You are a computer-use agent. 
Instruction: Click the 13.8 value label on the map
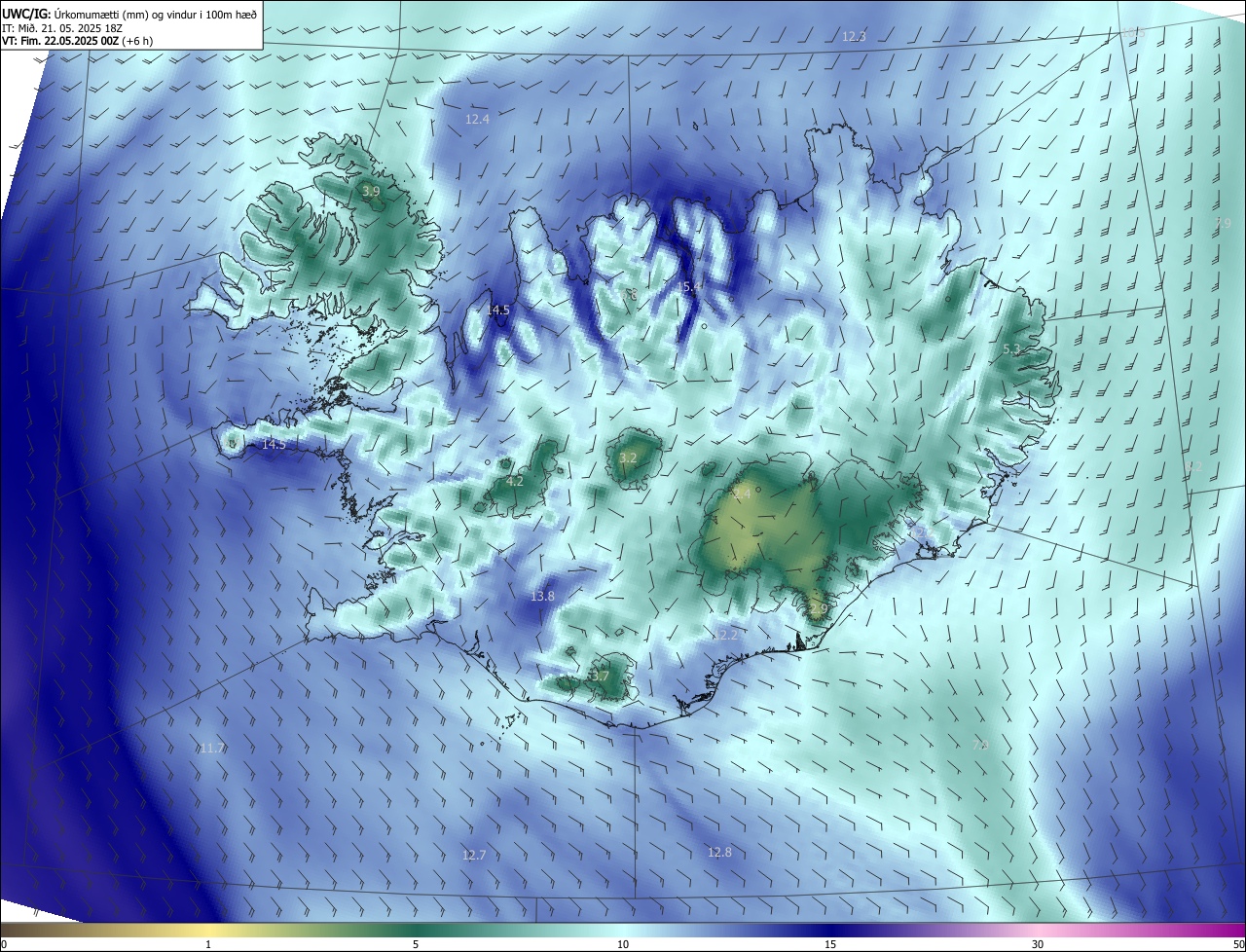click(x=542, y=596)
